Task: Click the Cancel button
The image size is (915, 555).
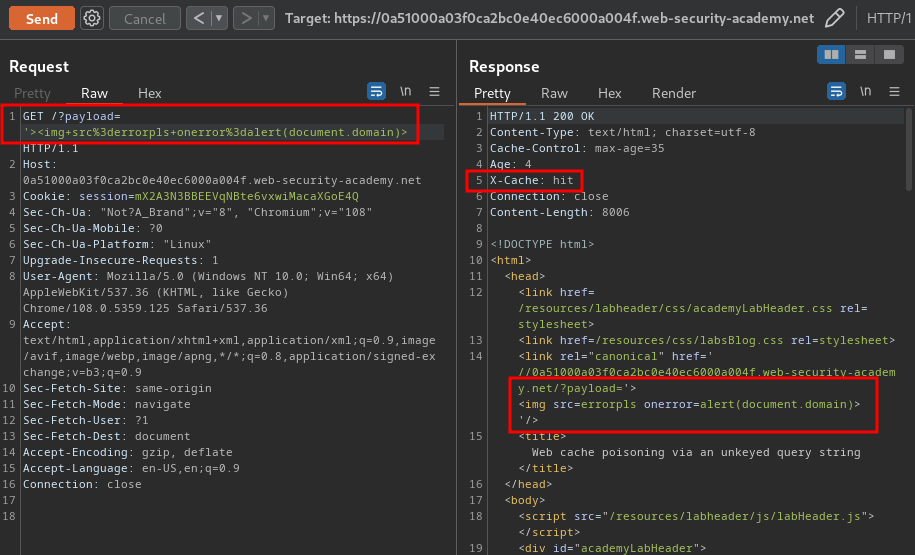Action: point(145,19)
